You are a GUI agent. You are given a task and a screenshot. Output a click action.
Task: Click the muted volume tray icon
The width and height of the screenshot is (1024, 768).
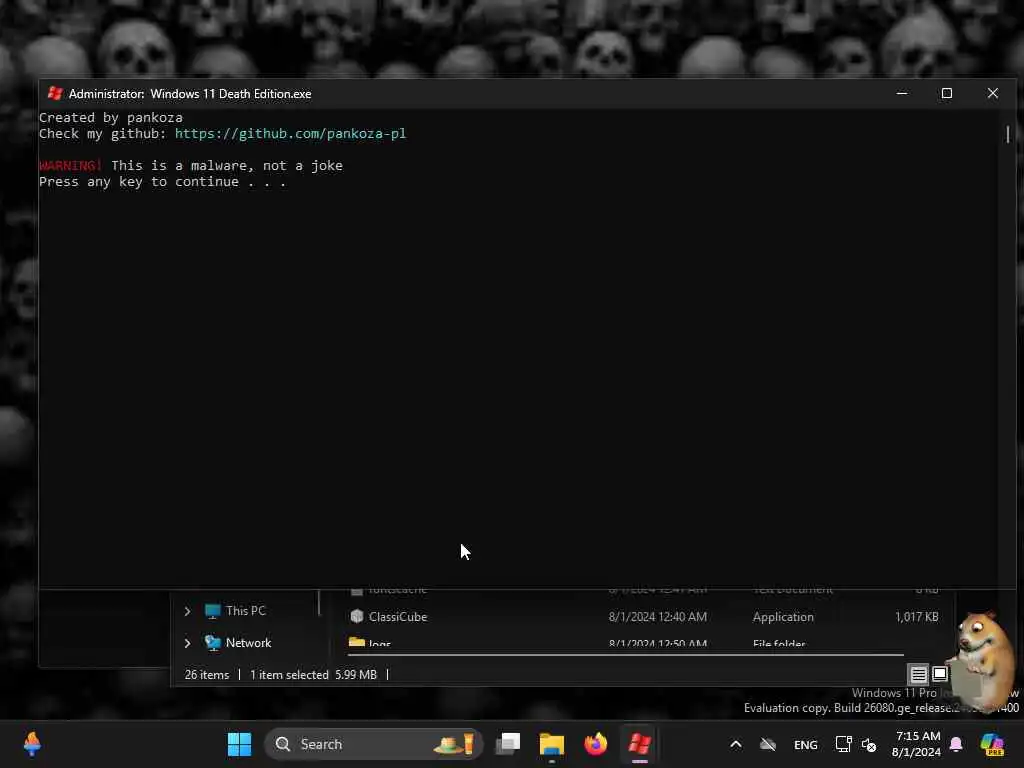coord(869,744)
